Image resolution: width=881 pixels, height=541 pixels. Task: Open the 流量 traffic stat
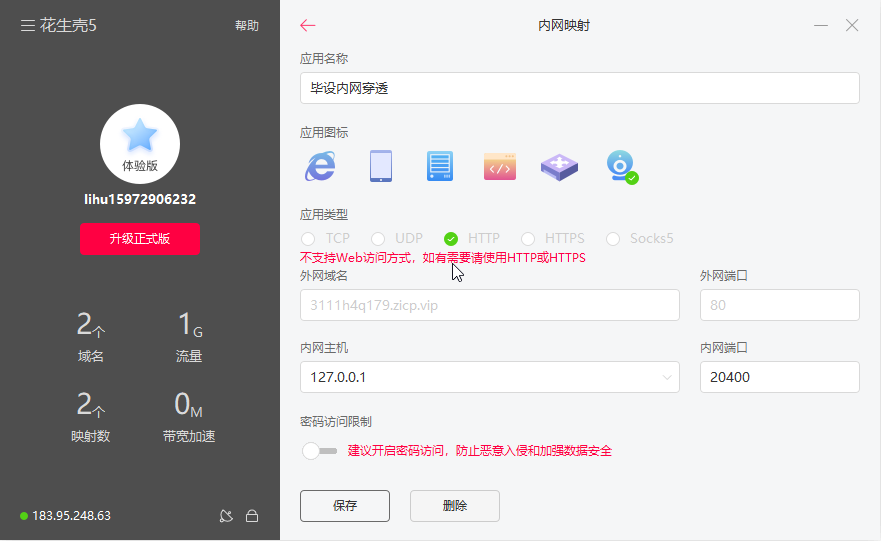[189, 337]
